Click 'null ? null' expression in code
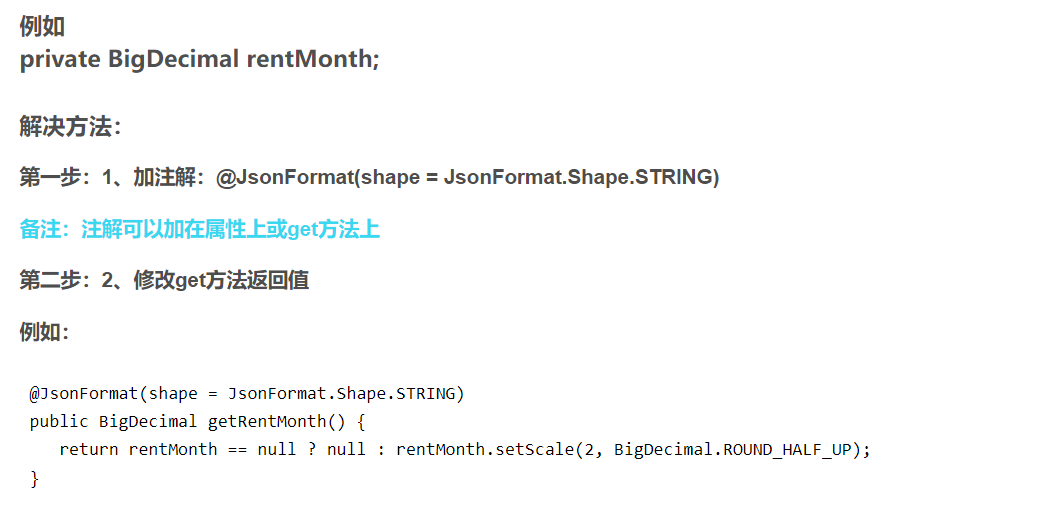 [311, 449]
